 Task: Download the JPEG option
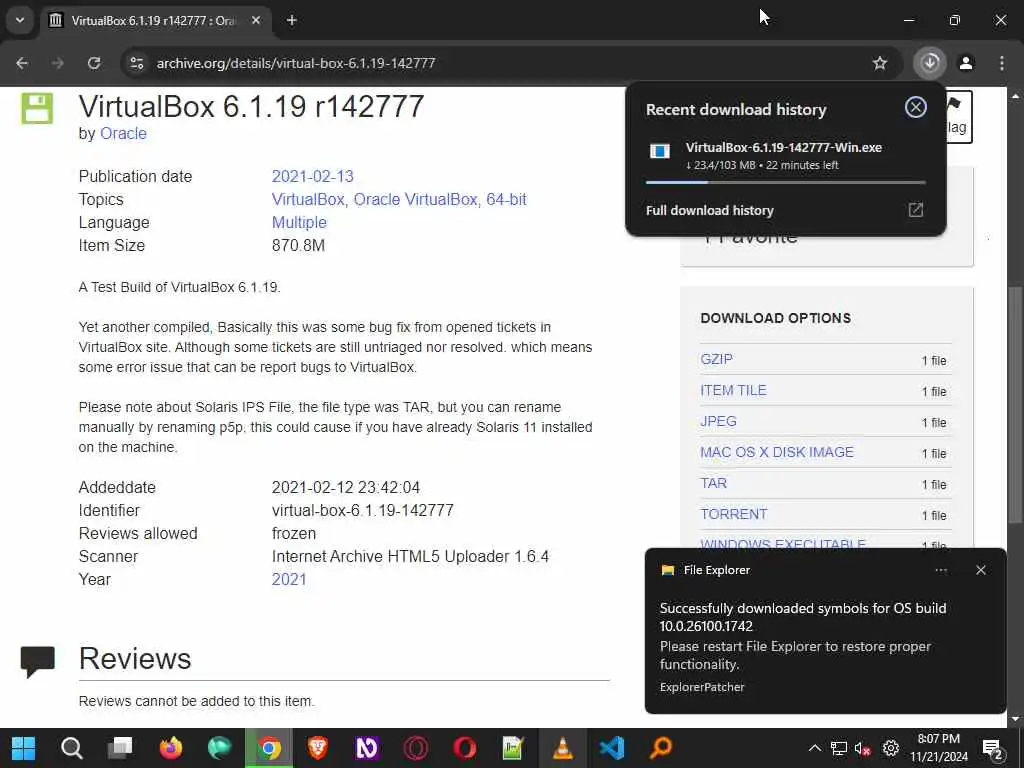point(718,421)
